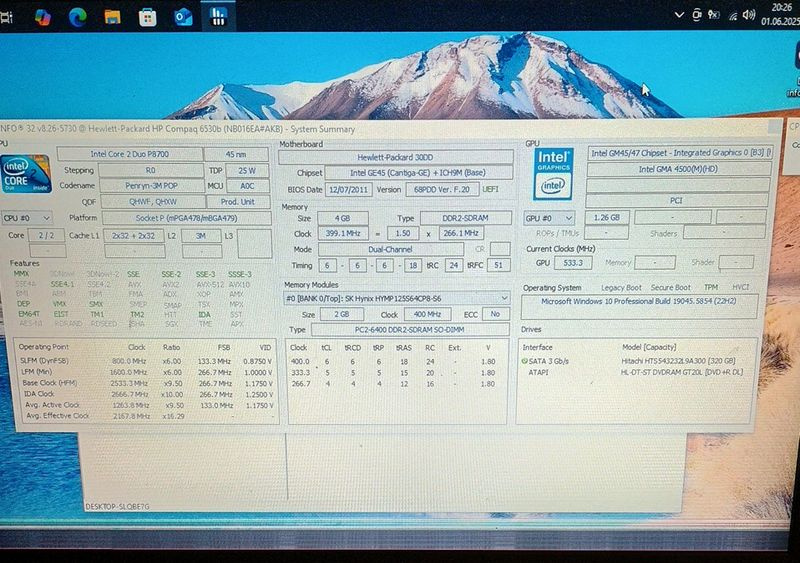Click the Intel Core 2 Duo P8700 field

(x=130, y=154)
